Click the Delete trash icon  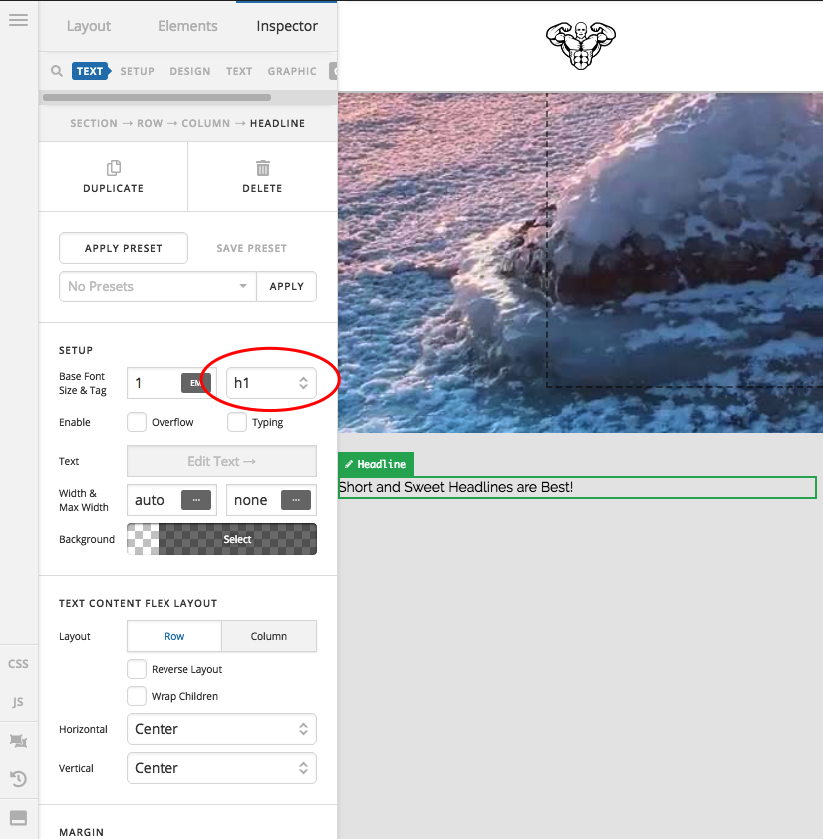pyautogui.click(x=262, y=168)
